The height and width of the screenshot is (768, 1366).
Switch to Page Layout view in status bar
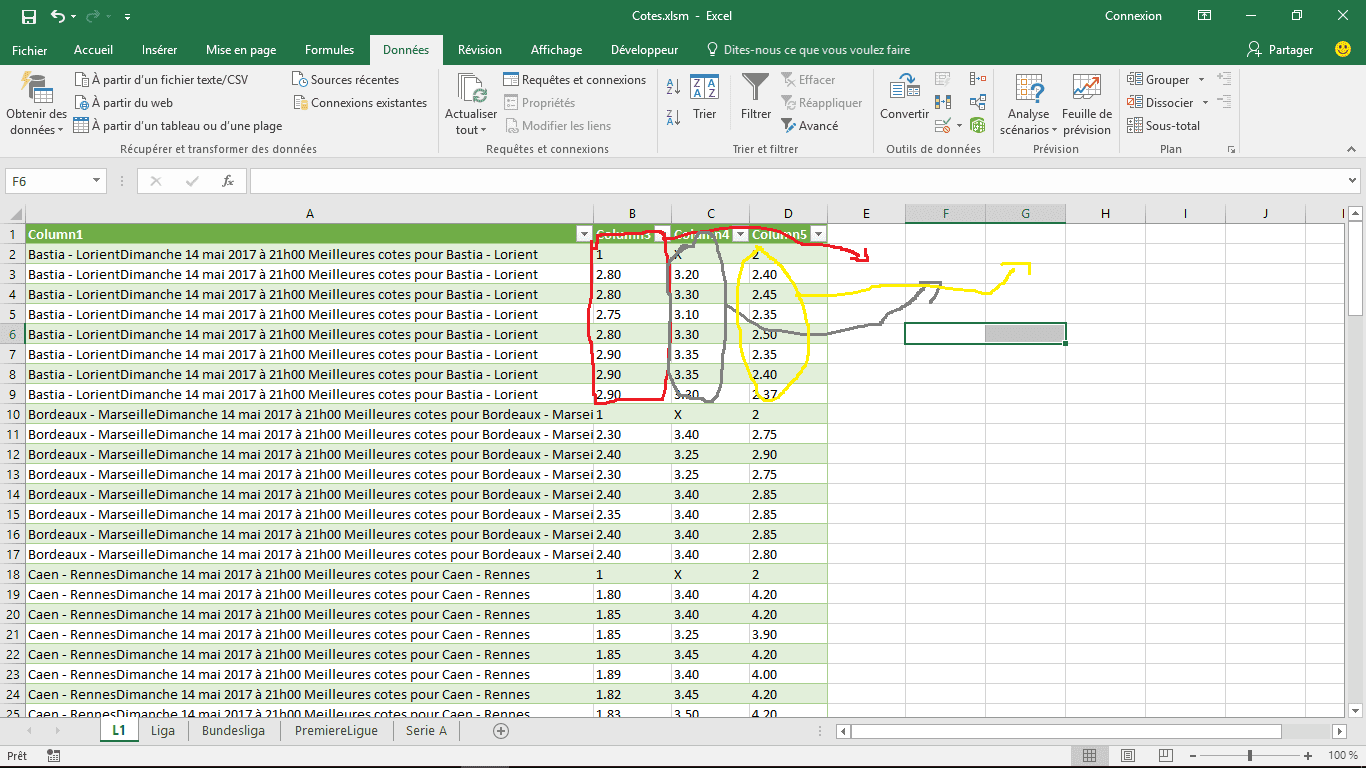point(1128,756)
